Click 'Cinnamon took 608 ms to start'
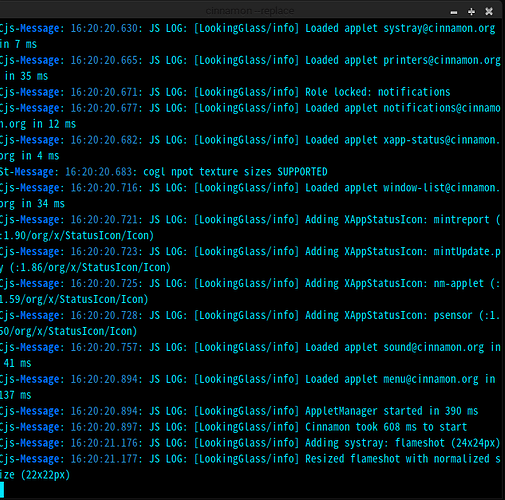 [x=386, y=427]
